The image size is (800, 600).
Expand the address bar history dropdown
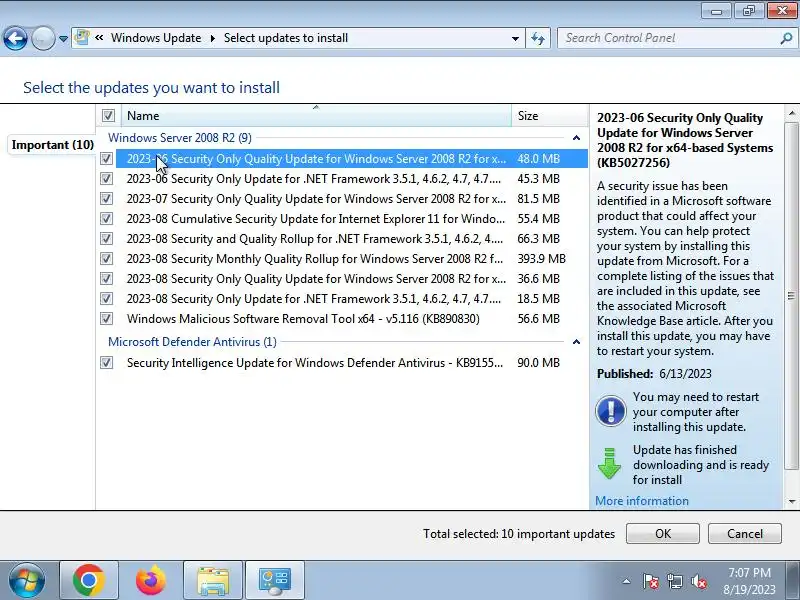[515, 39]
